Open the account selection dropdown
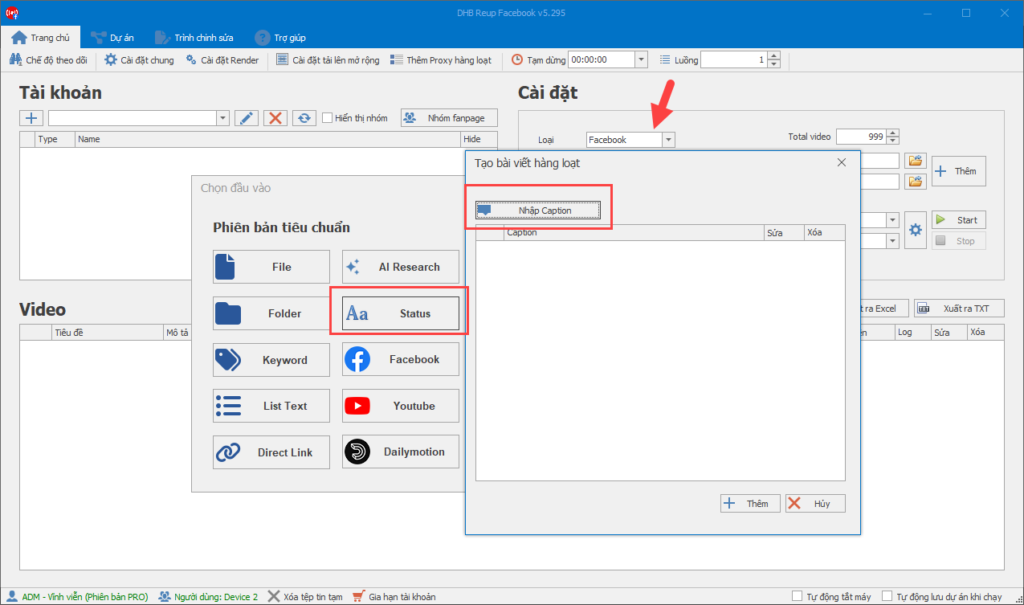 (222, 118)
